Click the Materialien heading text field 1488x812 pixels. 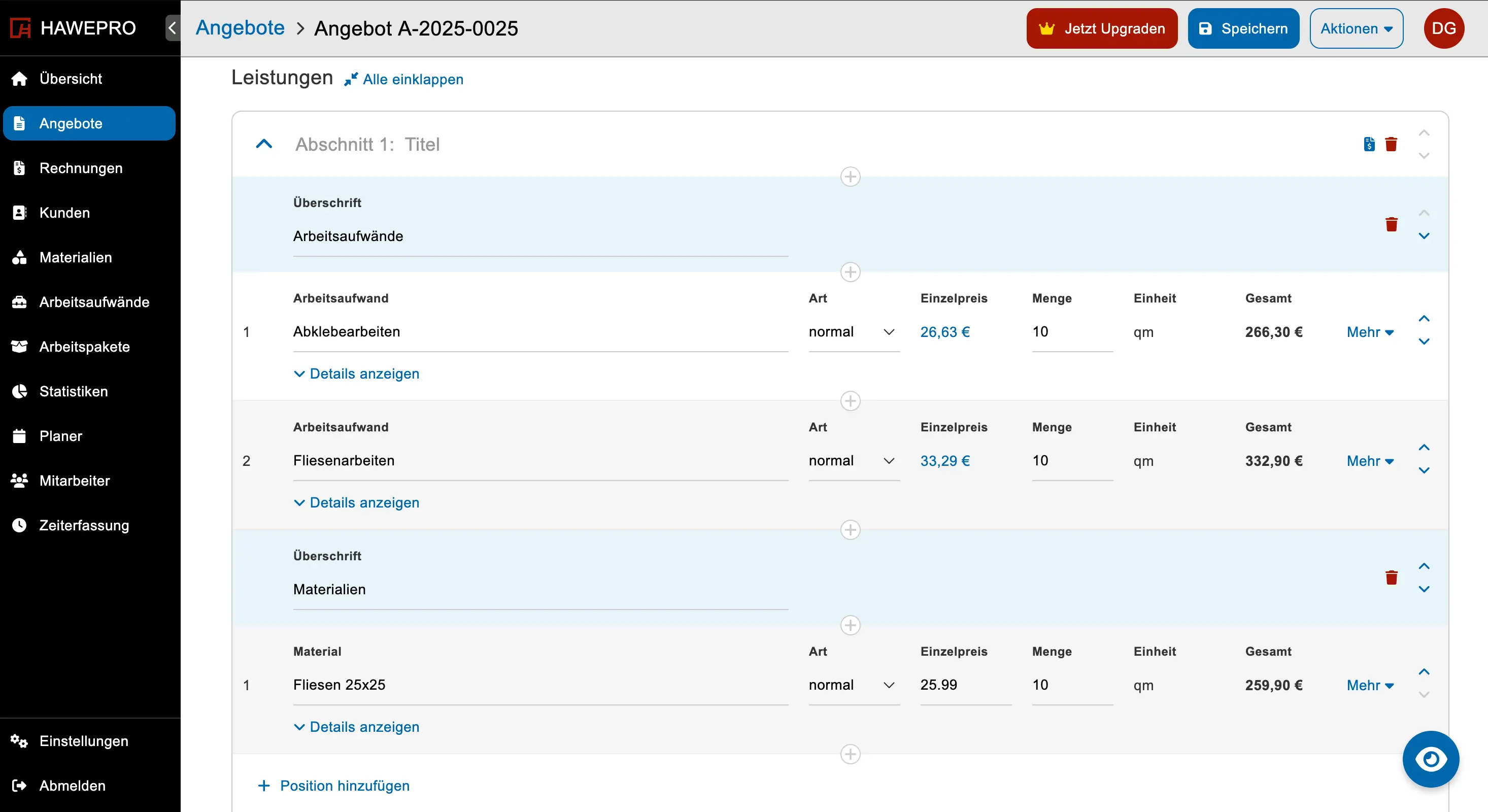[x=540, y=590]
